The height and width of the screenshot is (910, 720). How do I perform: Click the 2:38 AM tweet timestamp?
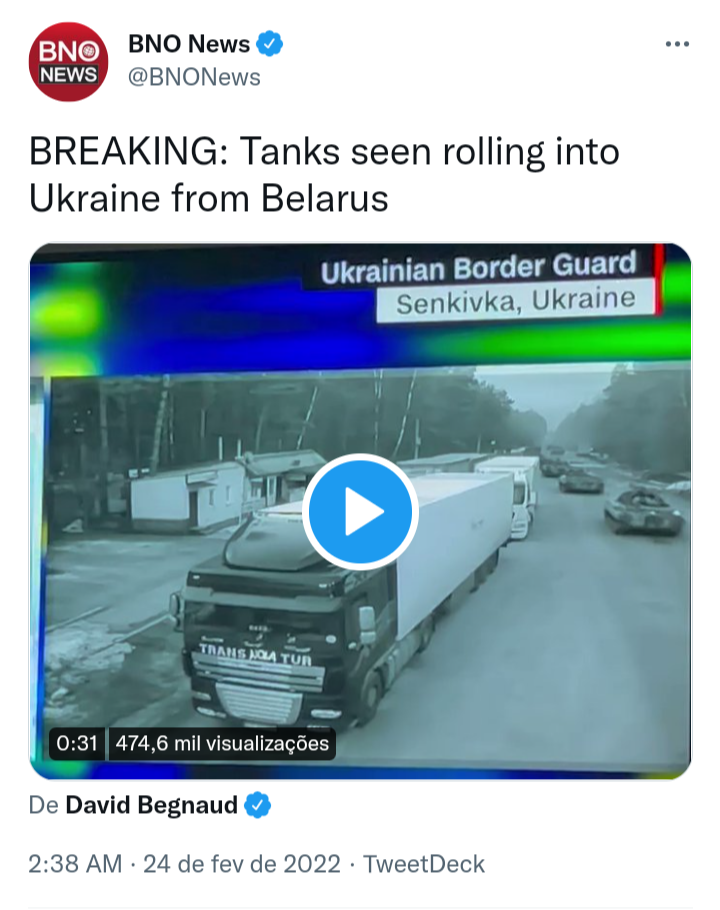(x=75, y=864)
